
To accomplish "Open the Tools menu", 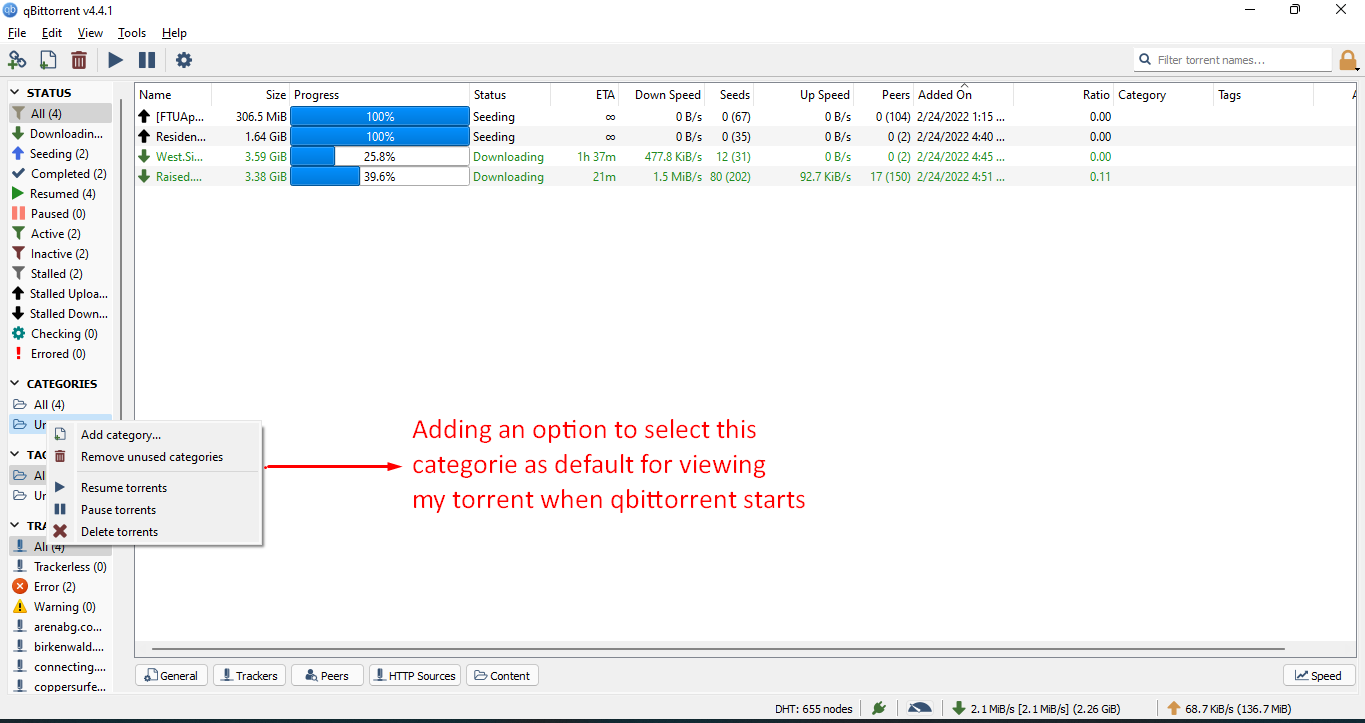I will coord(132,33).
